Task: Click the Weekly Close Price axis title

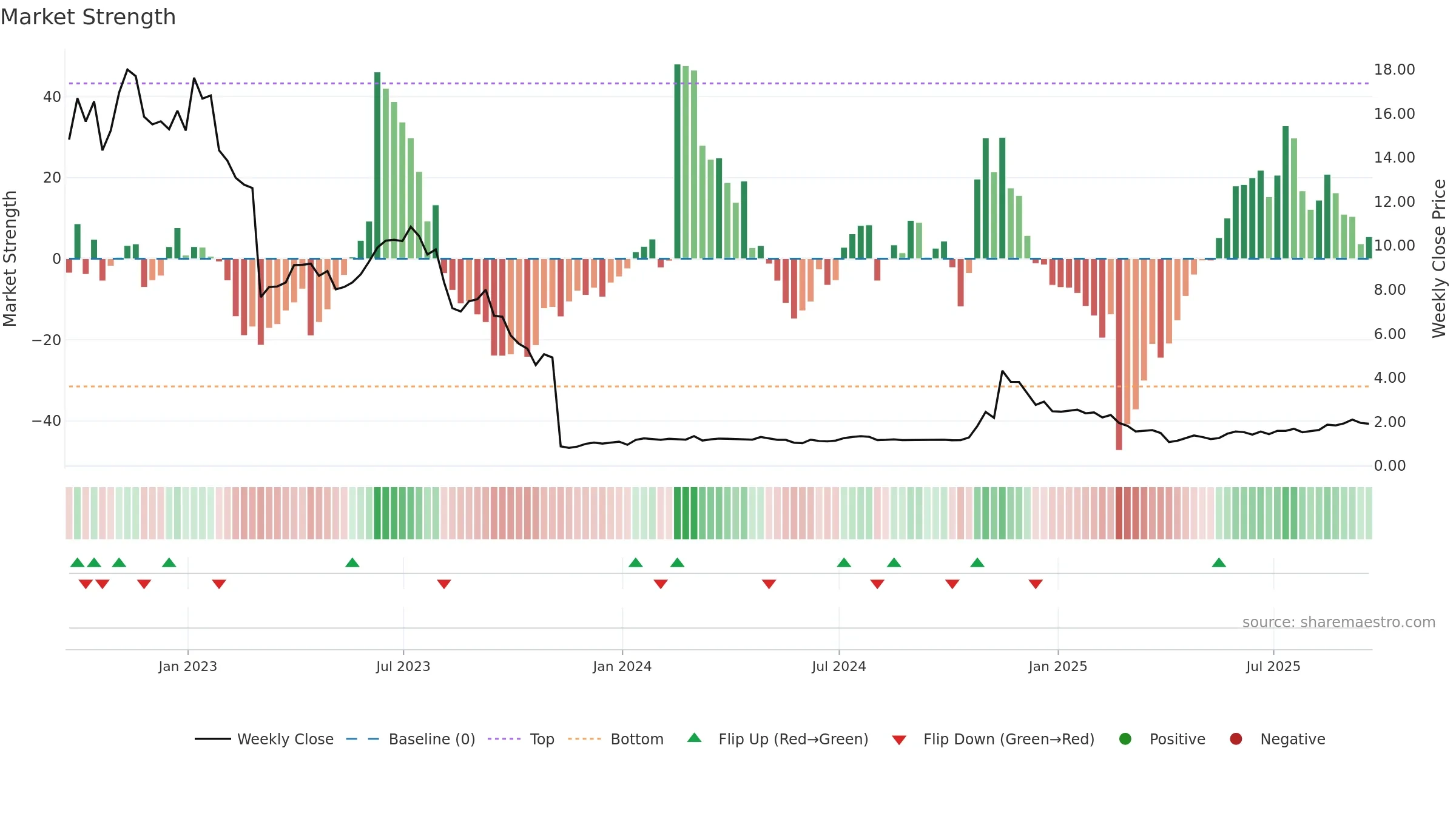Action: tap(1439, 258)
